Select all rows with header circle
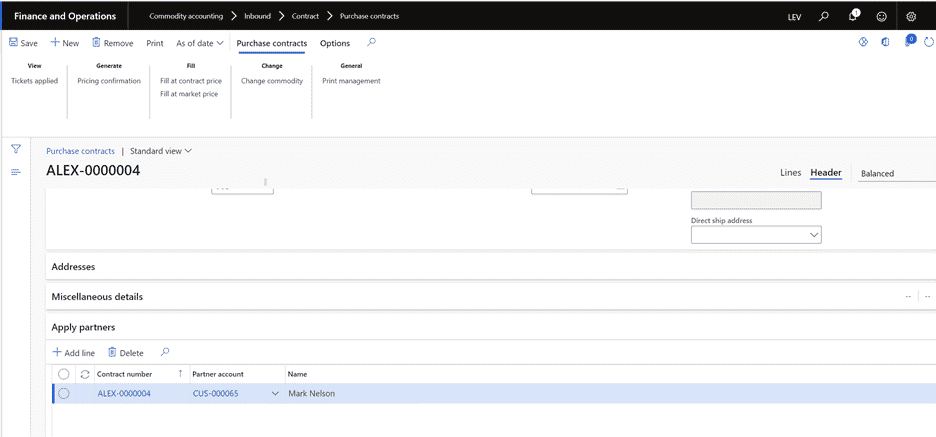 pyautogui.click(x=64, y=374)
